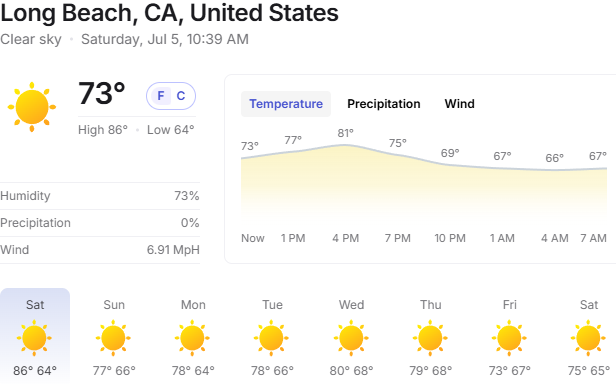Select today's highlighted Sat forecast card
This screenshot has height=384, width=616.
pos(35,336)
